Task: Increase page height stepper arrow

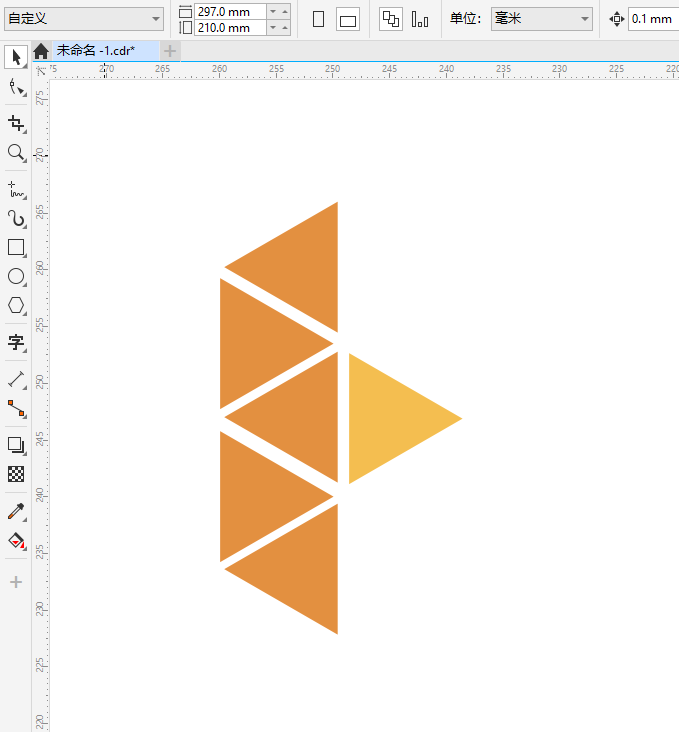Action: pos(285,28)
